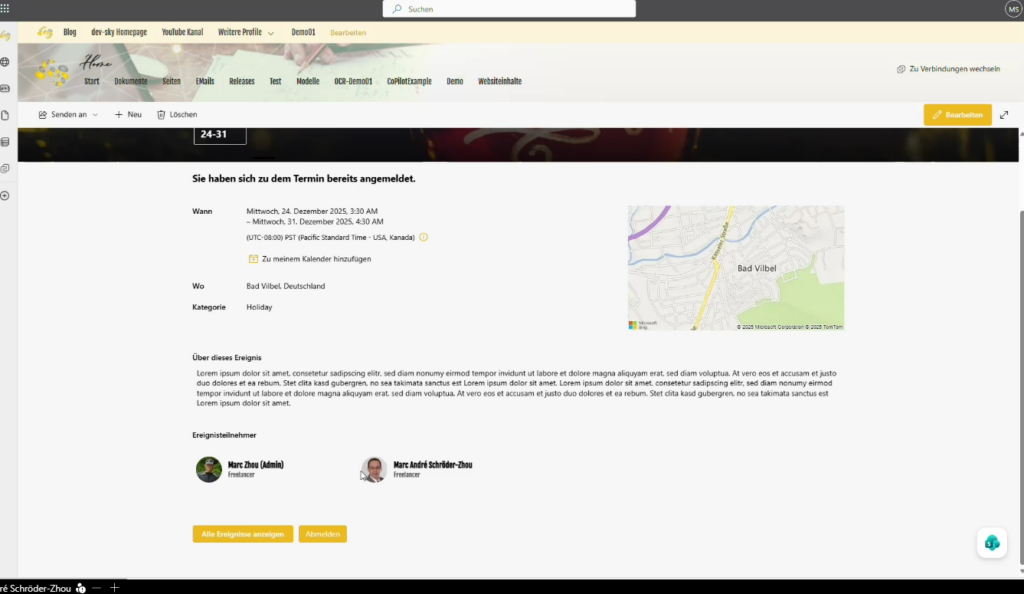Go to Releases navigation item
The width and height of the screenshot is (1024, 594).
coord(242,82)
